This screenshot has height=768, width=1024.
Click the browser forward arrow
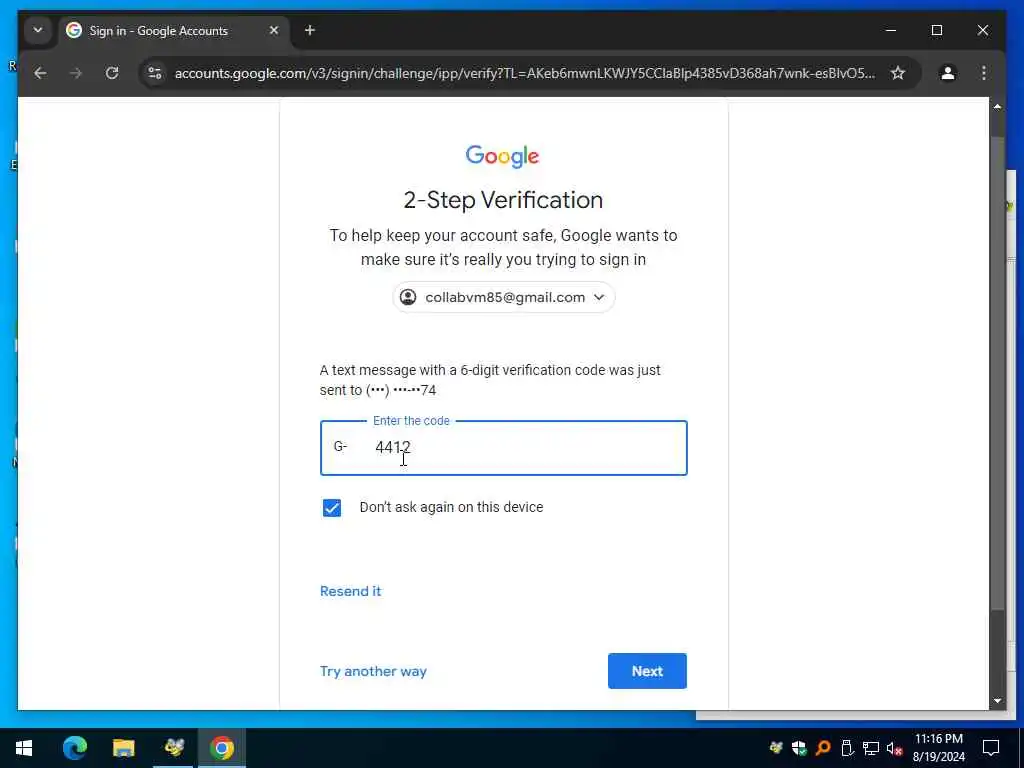coord(76,73)
